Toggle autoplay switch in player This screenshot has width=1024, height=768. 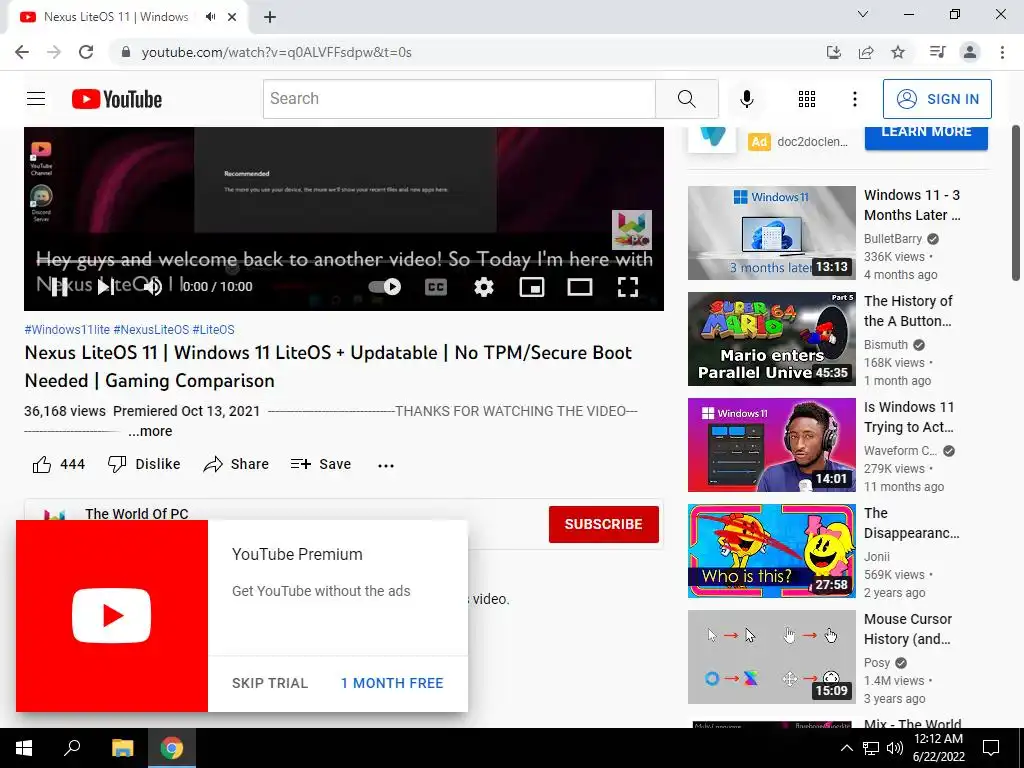[385, 287]
